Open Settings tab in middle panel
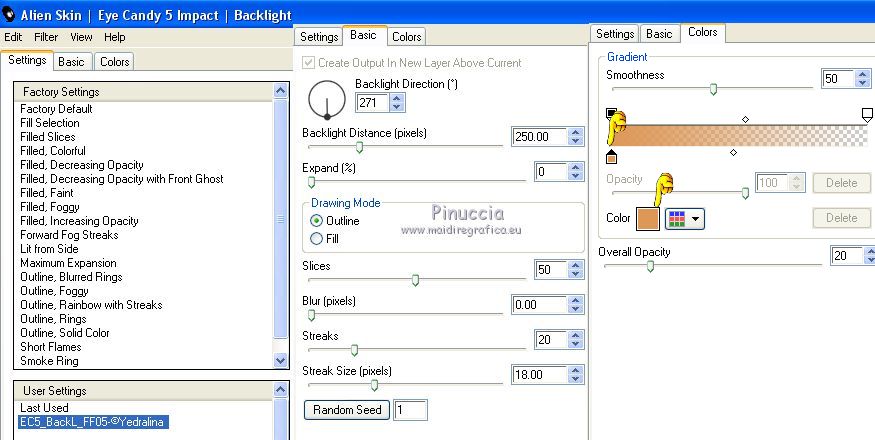Image resolution: width=875 pixels, height=440 pixels. point(319,37)
